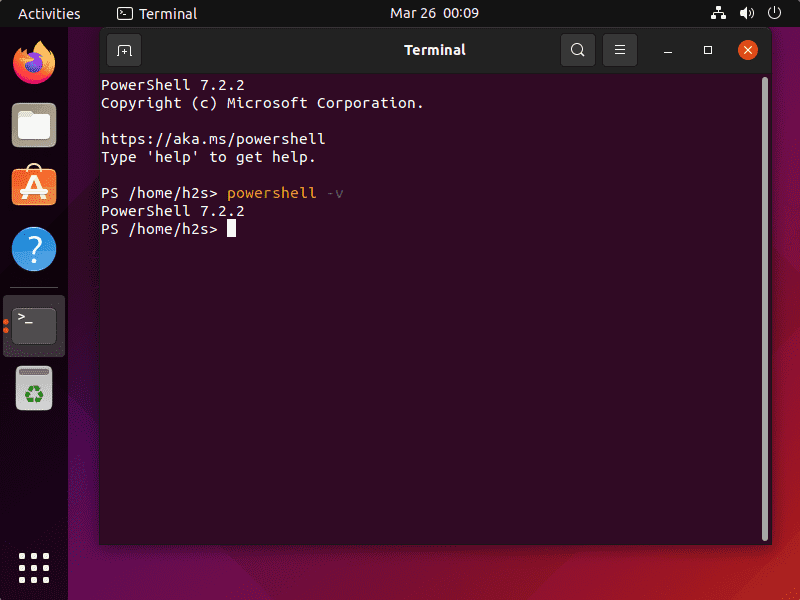The width and height of the screenshot is (800, 600).
Task: Open the terminal hamburger menu
Action: tap(619, 49)
